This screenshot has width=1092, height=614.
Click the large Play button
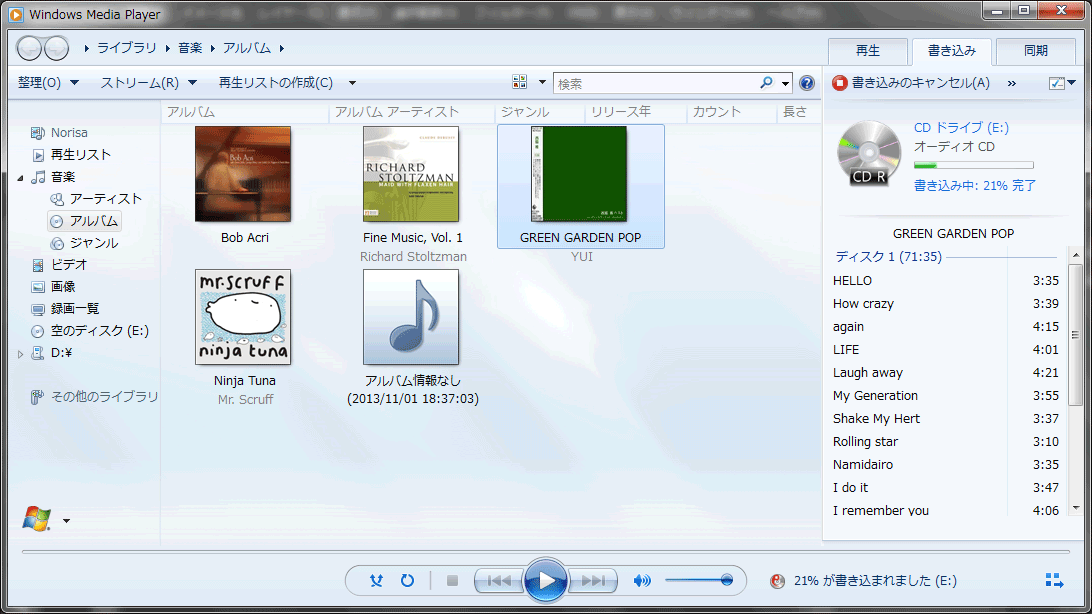545,581
